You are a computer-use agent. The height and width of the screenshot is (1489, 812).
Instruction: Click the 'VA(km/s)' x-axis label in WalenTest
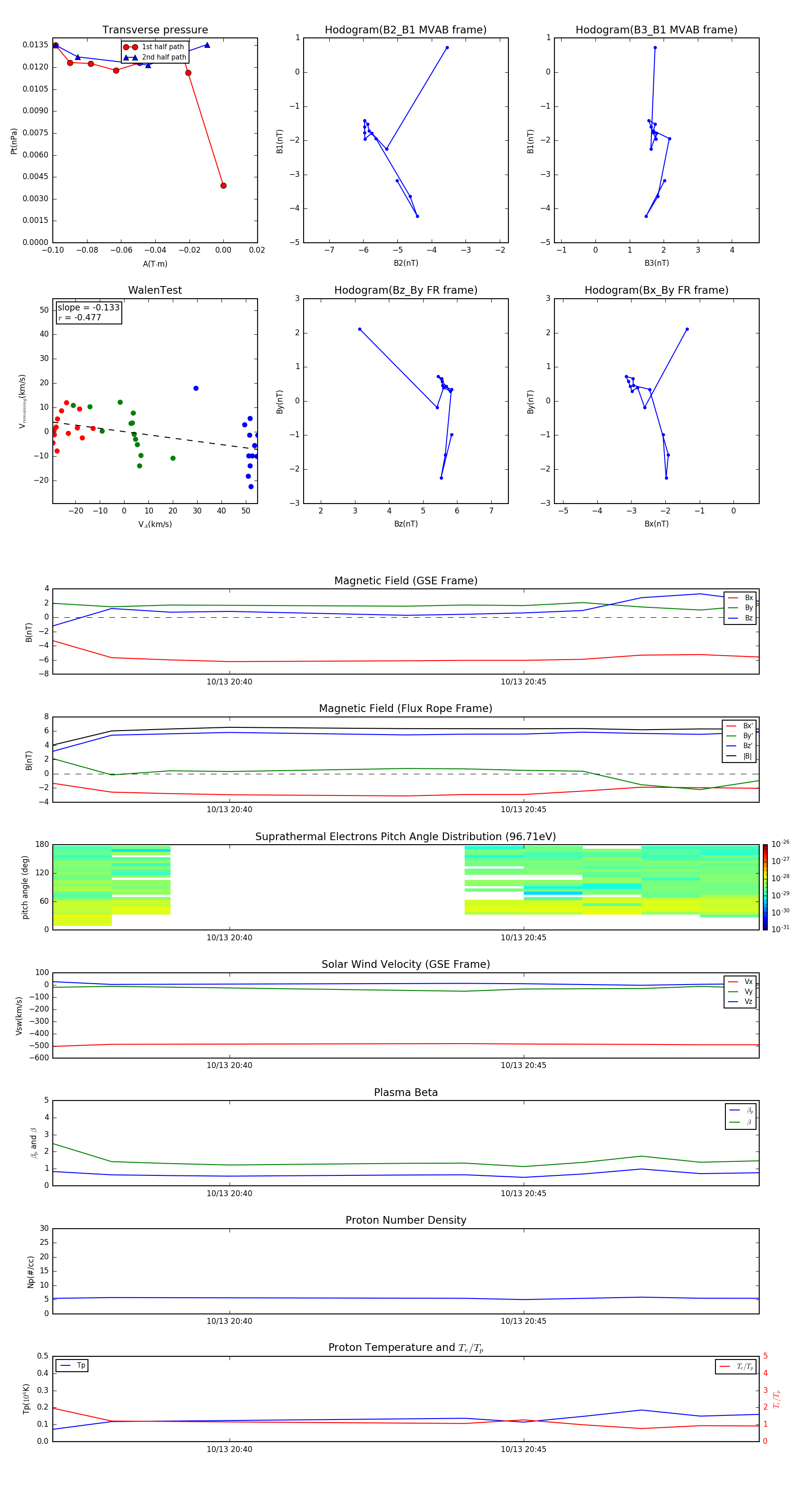click(155, 524)
